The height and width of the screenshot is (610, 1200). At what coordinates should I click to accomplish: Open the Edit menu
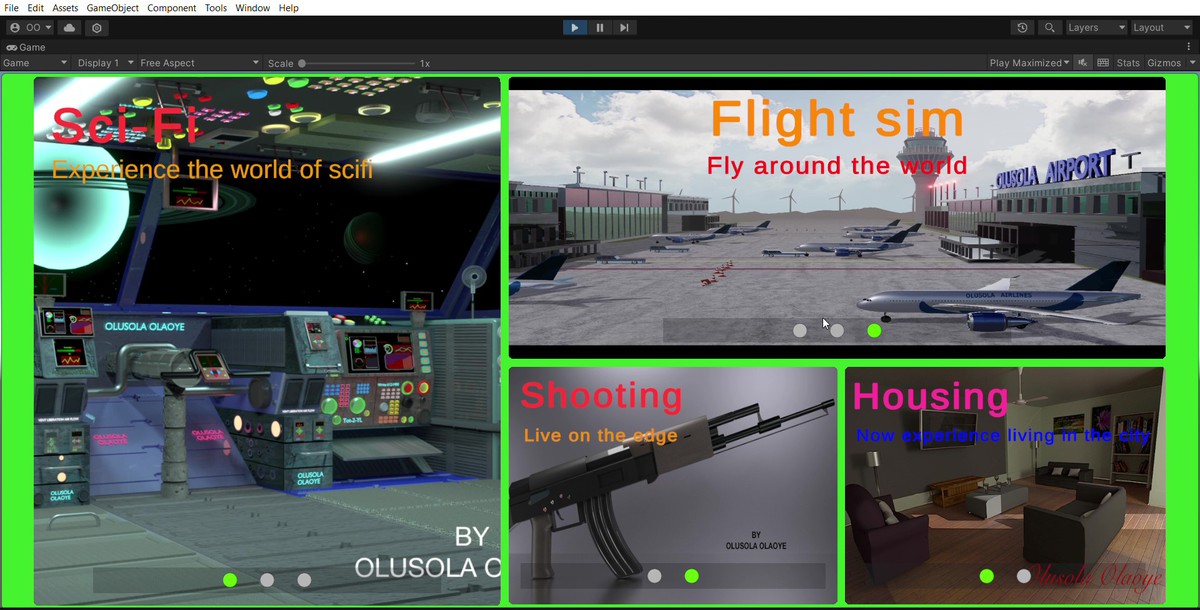36,8
